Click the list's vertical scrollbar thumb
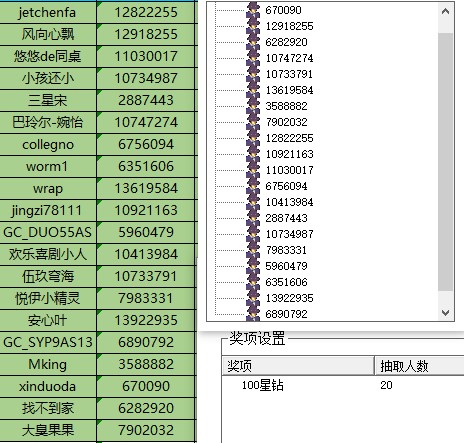The width and height of the screenshot is (464, 443). [x=445, y=162]
